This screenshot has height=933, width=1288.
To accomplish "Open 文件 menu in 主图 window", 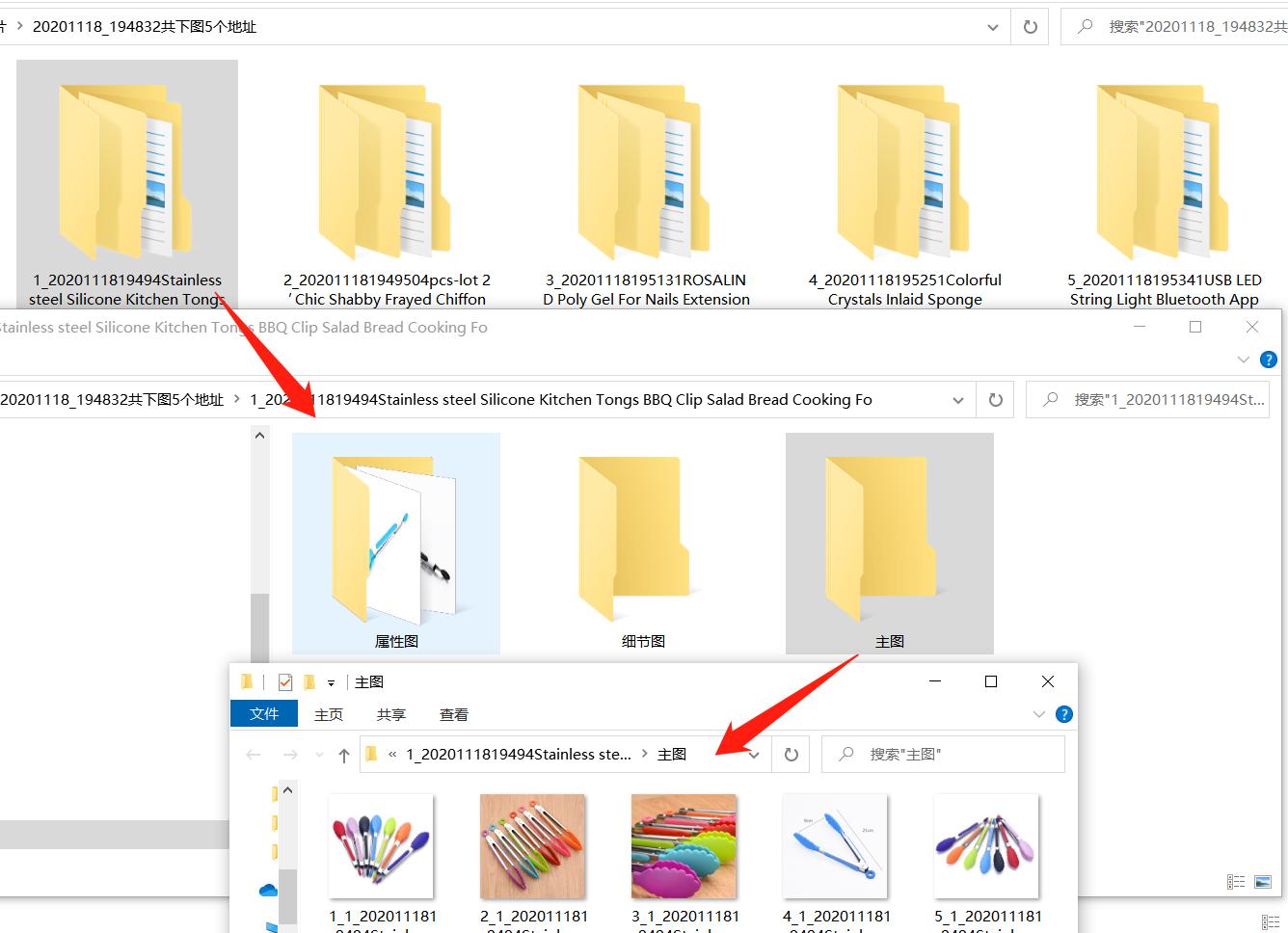I will coord(264,713).
